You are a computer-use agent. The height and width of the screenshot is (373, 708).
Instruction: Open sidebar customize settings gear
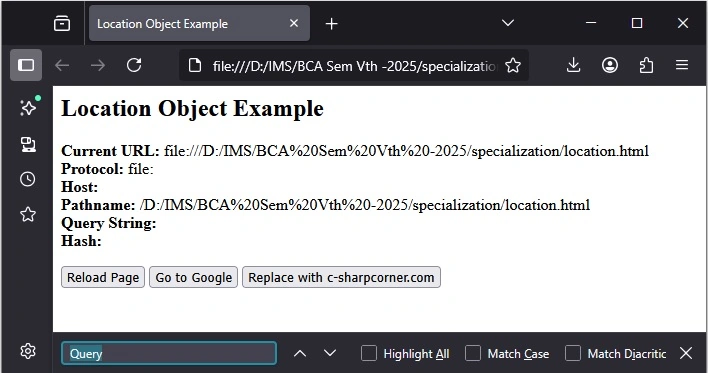pyautogui.click(x=28, y=351)
